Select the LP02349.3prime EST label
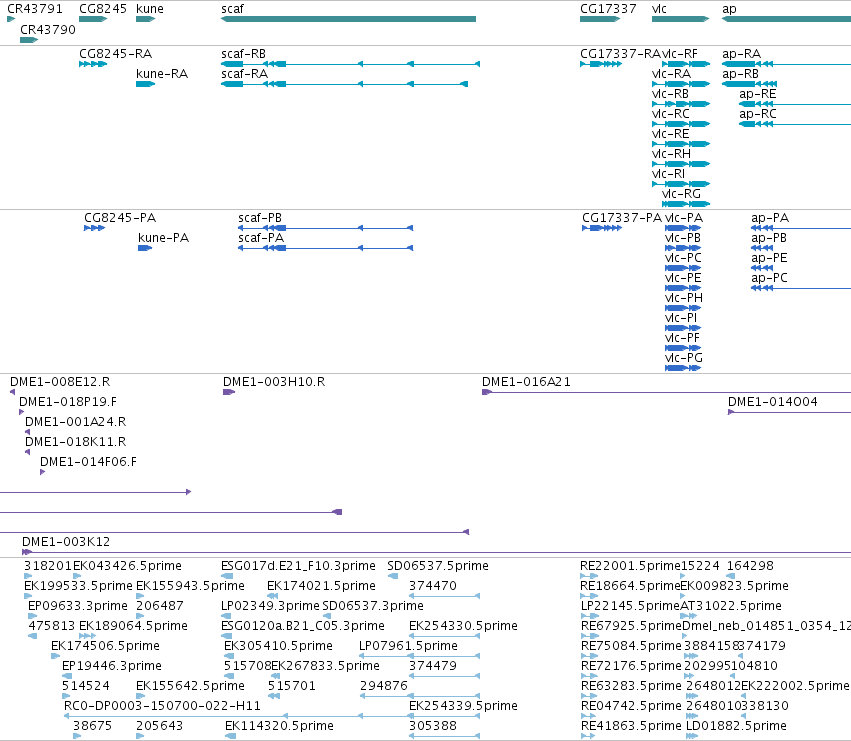The image size is (851, 741). [270, 605]
